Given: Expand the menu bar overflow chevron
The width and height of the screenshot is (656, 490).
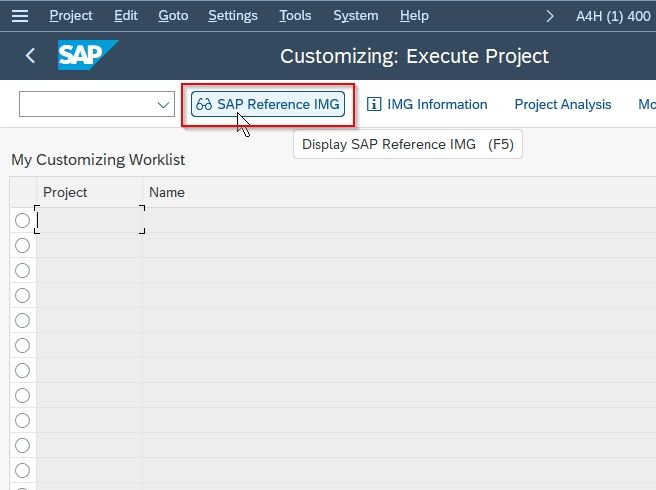Looking at the screenshot, I should pyautogui.click(x=550, y=16).
